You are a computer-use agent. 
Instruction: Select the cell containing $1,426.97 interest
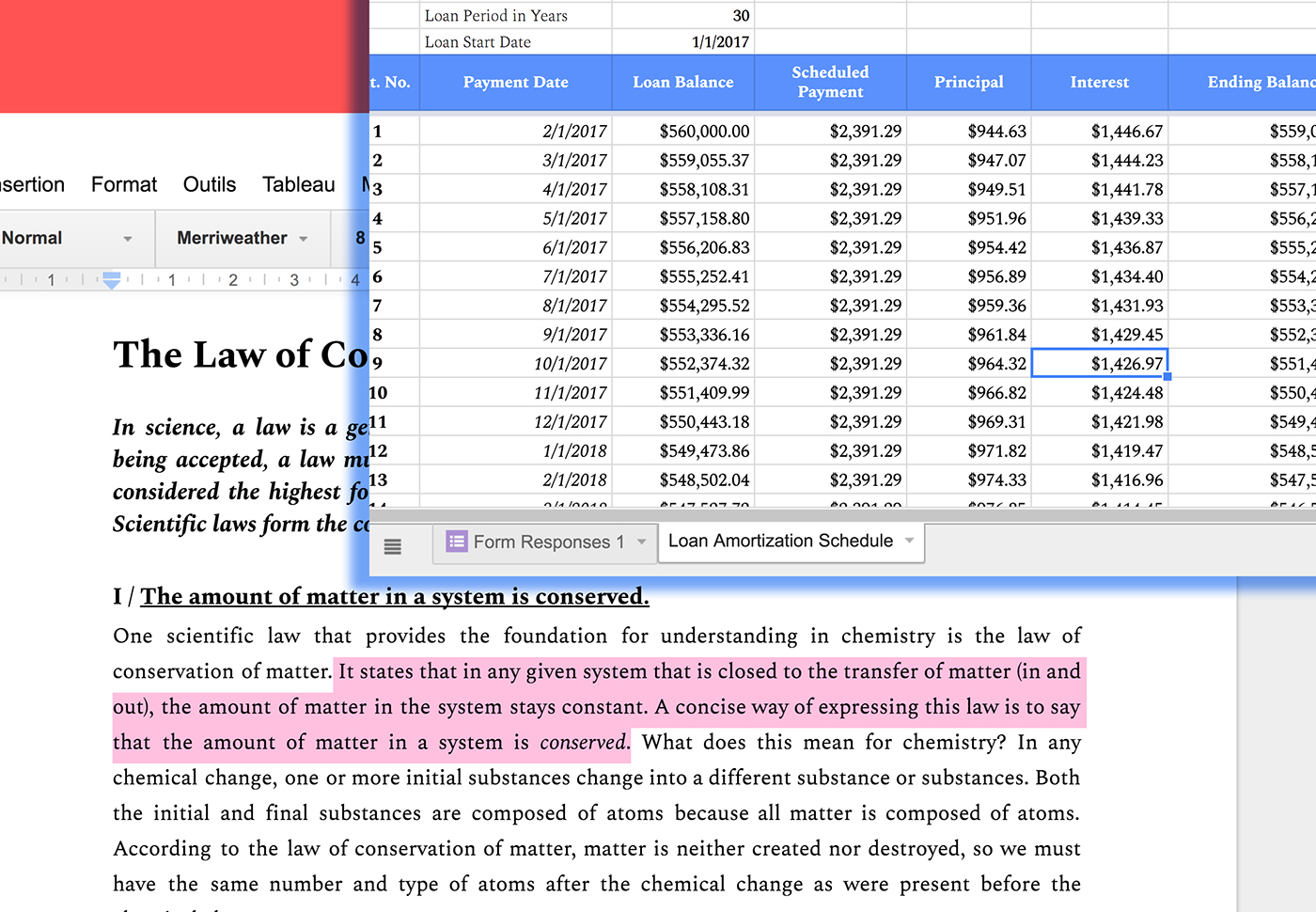pos(1100,364)
